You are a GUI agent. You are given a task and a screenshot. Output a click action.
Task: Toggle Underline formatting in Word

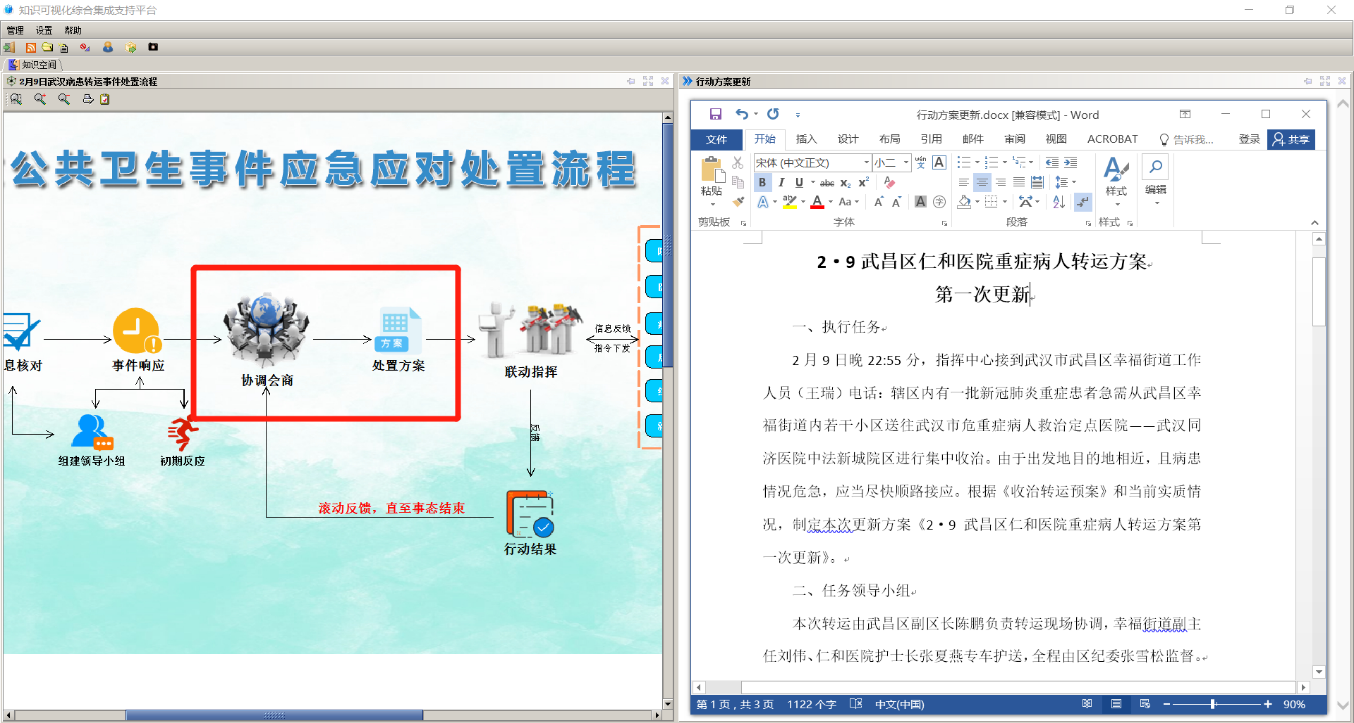tap(799, 183)
